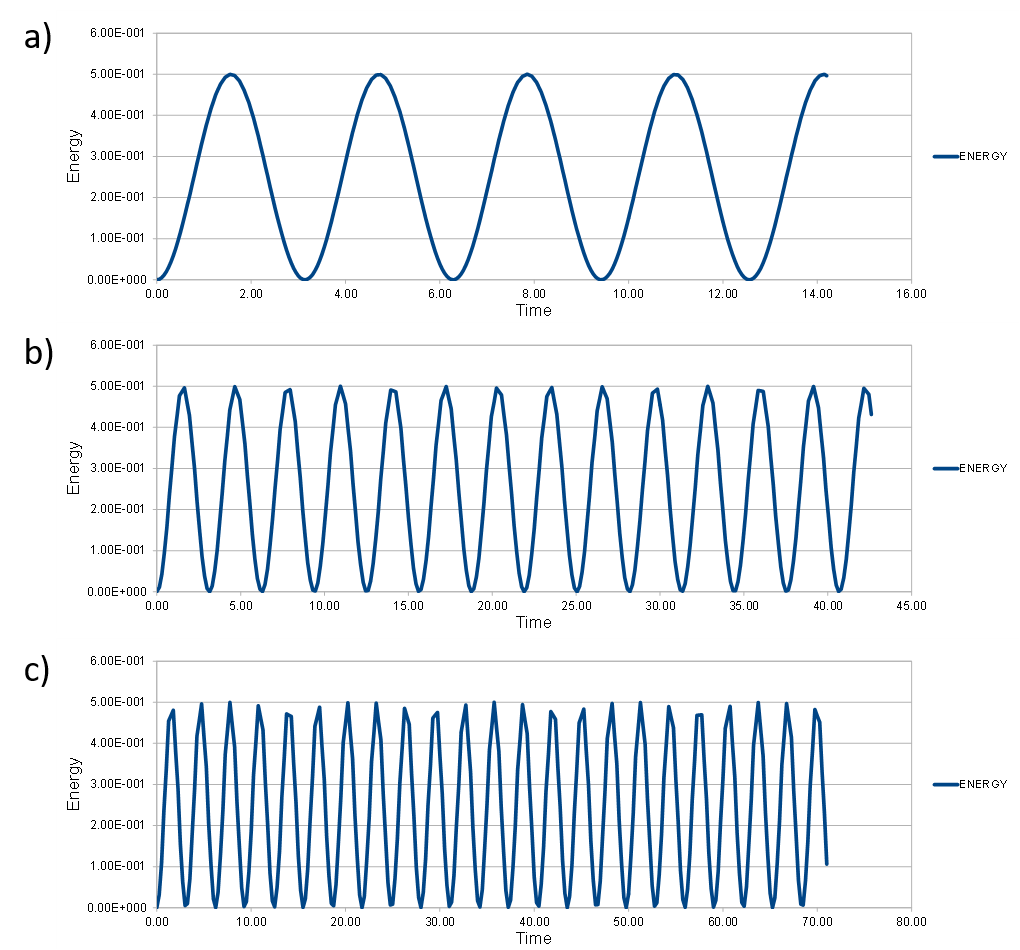This screenshot has height=950, width=1020.
Task: Click 6.00E-001 tick label in chart a
Action: click(x=117, y=33)
